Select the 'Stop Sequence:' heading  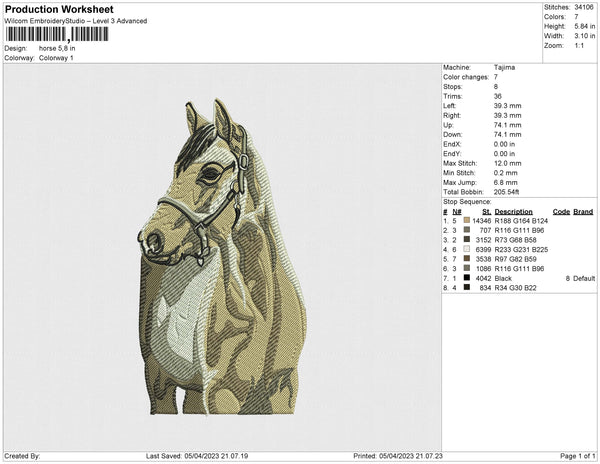[x=467, y=202]
